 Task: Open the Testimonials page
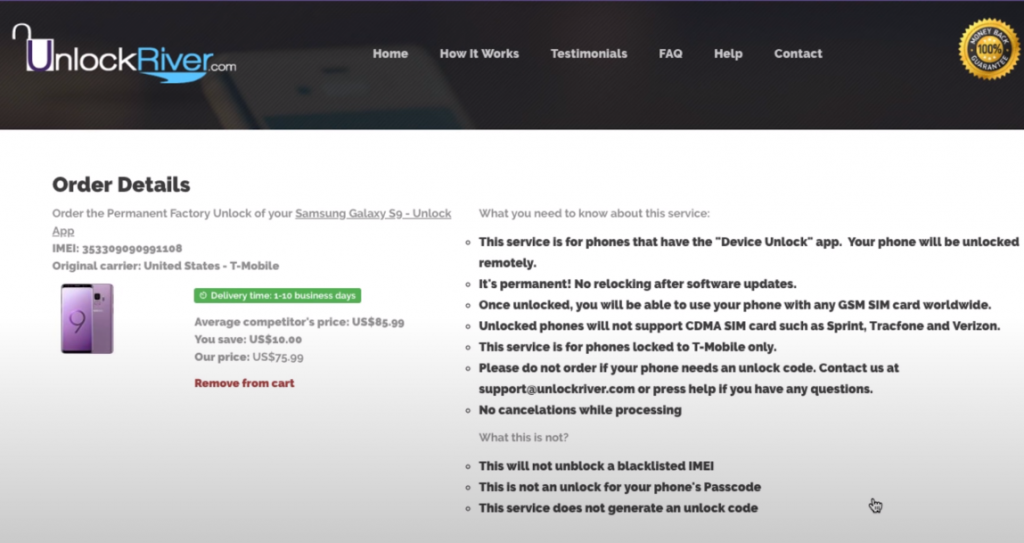click(x=588, y=54)
